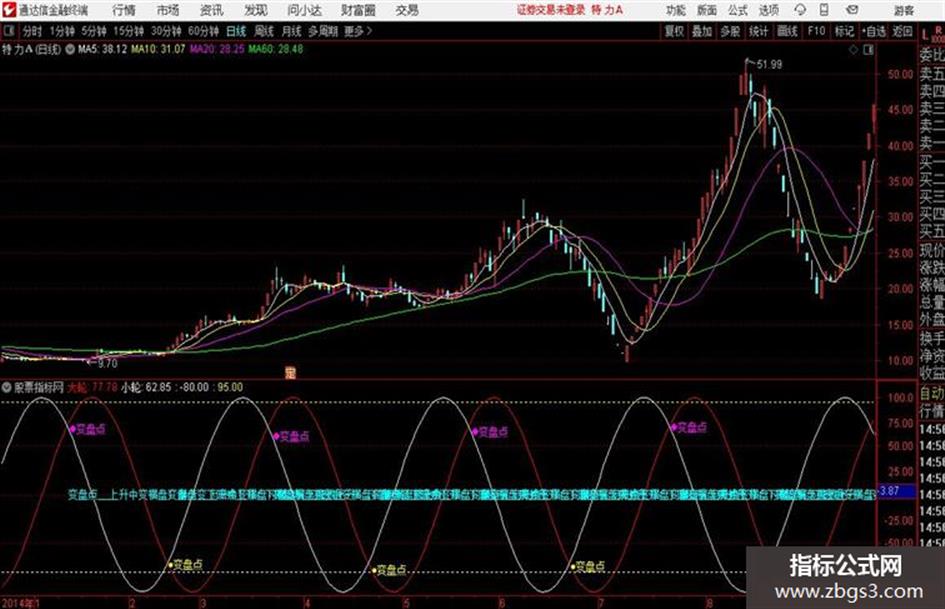Toggle the panel icon left of 分时
945x609 pixels.
point(8,31)
